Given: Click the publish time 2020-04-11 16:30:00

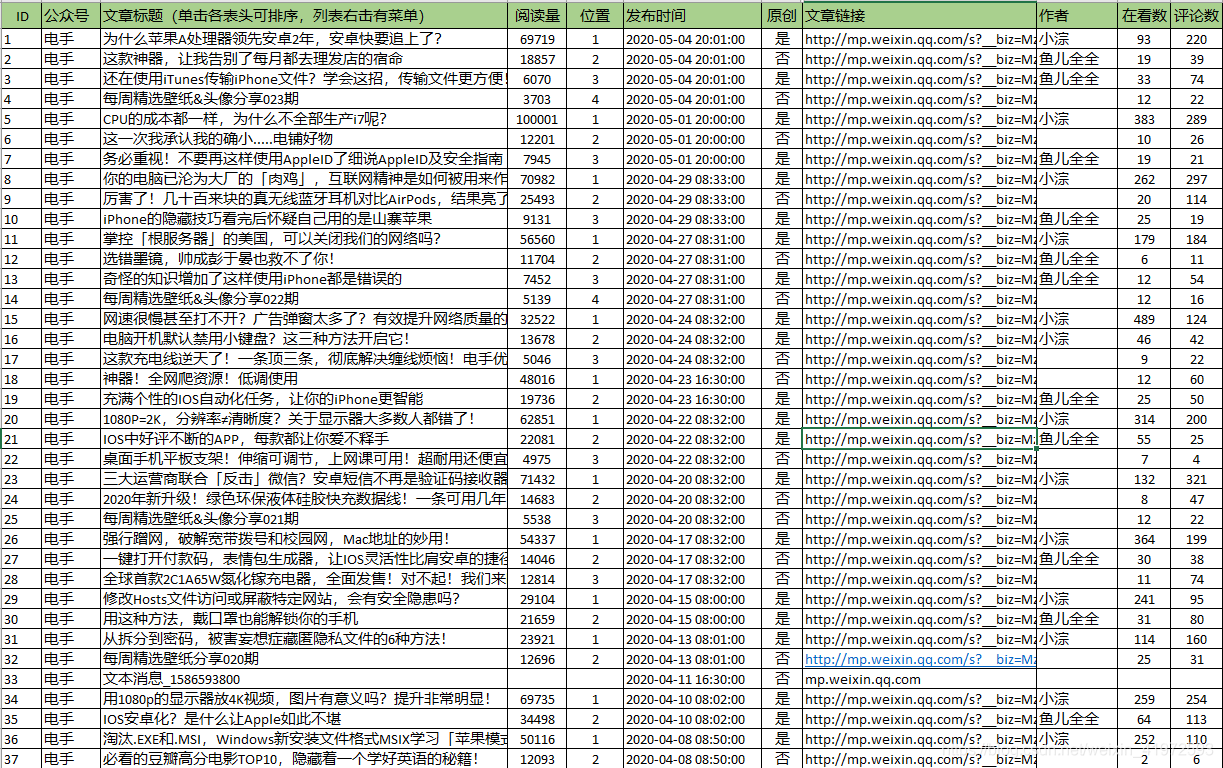Looking at the screenshot, I should (685, 679).
